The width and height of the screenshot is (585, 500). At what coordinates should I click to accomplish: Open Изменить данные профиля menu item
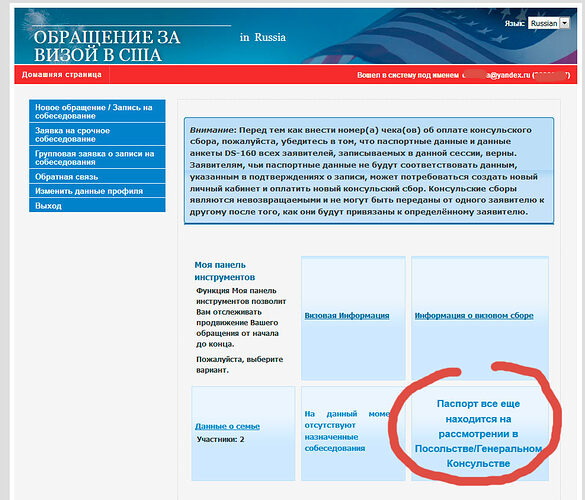click(x=97, y=191)
